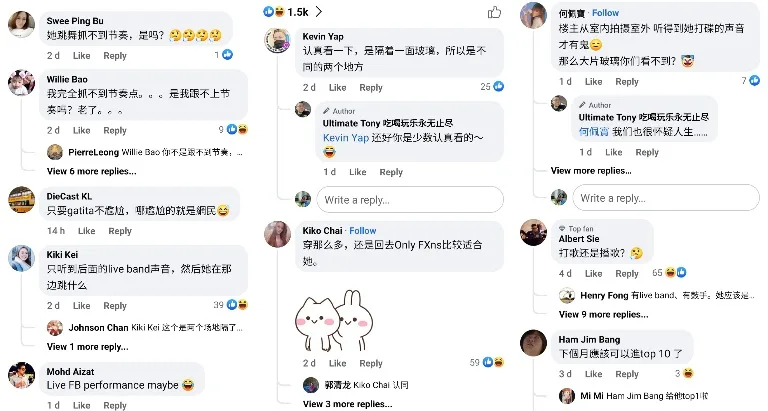Click Write a reply field under Kevin Yap
This screenshot has height=411, width=768.
click(410, 200)
